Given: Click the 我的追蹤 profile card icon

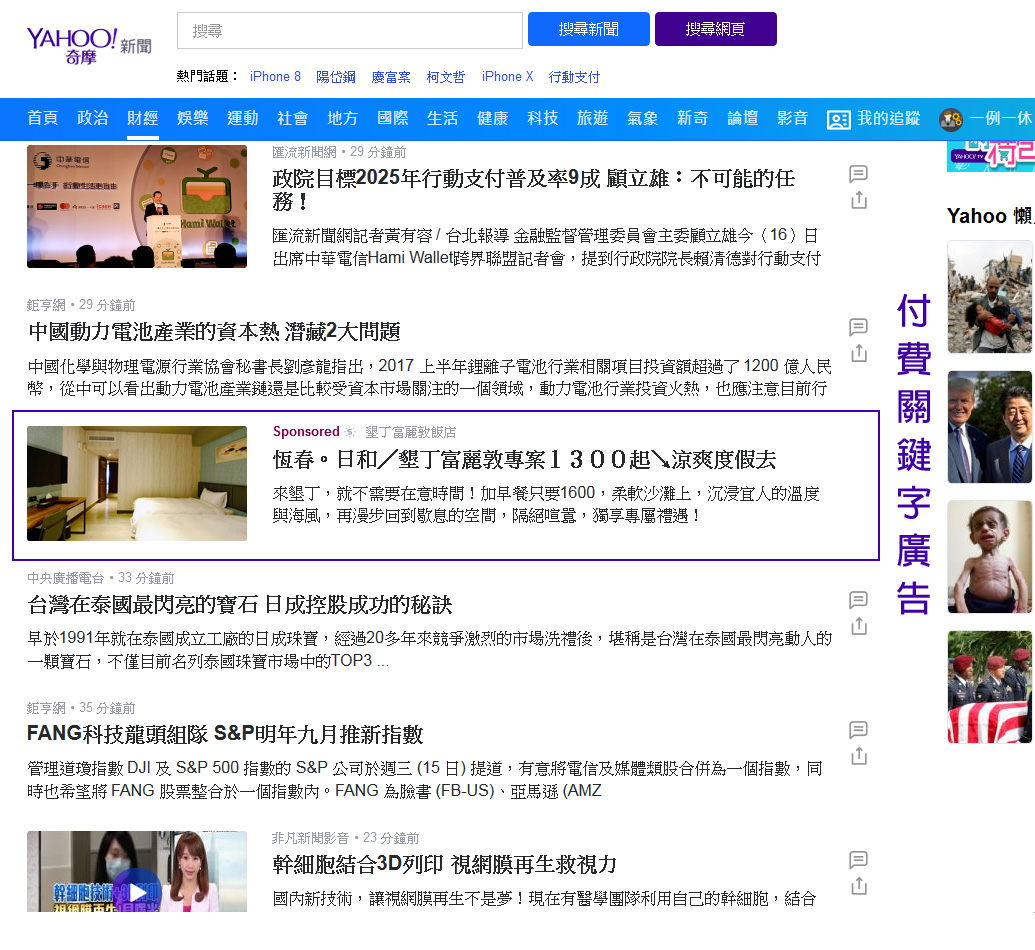Looking at the screenshot, I should pyautogui.click(x=838, y=119).
